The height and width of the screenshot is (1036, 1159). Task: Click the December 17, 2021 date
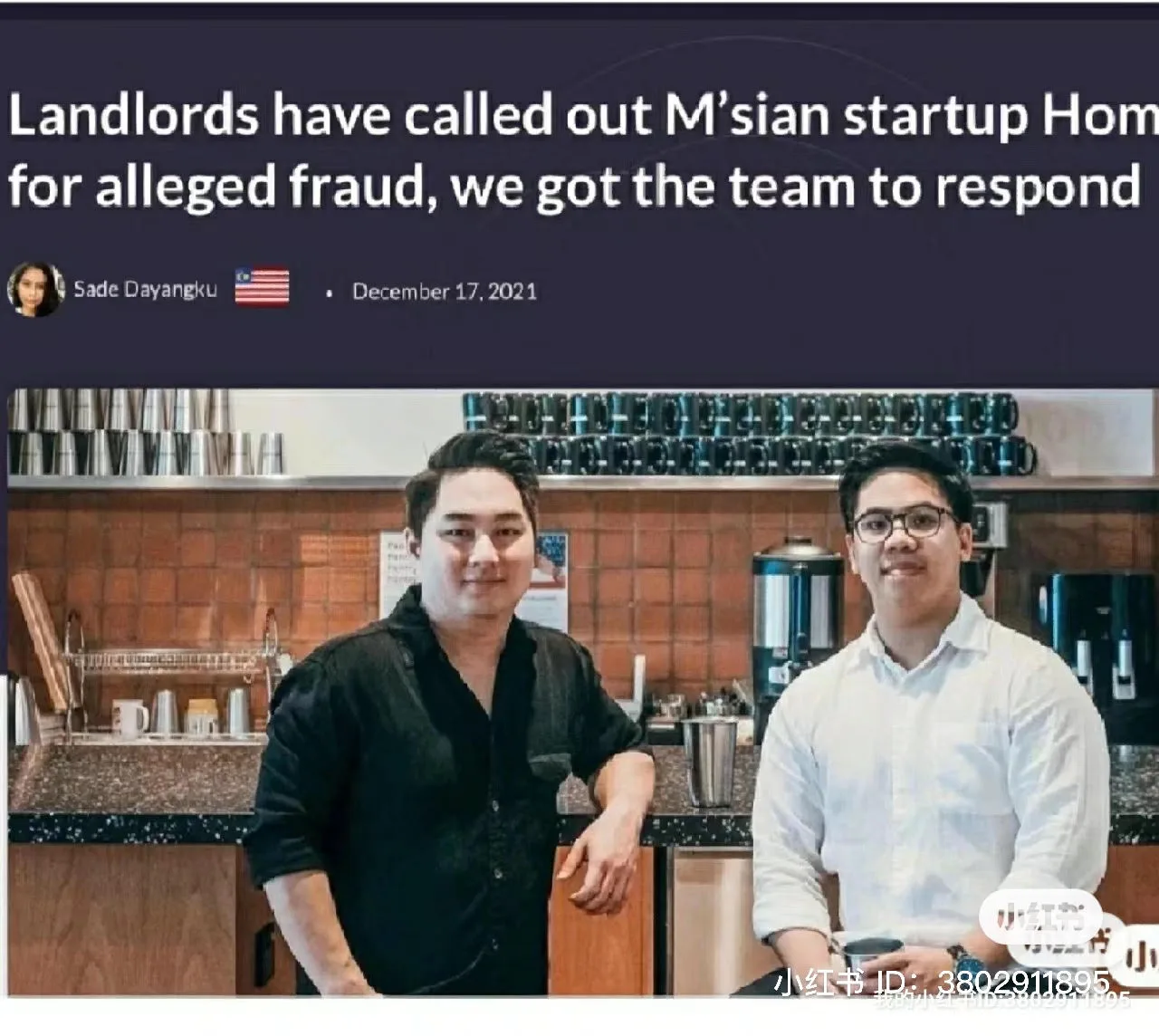point(445,292)
